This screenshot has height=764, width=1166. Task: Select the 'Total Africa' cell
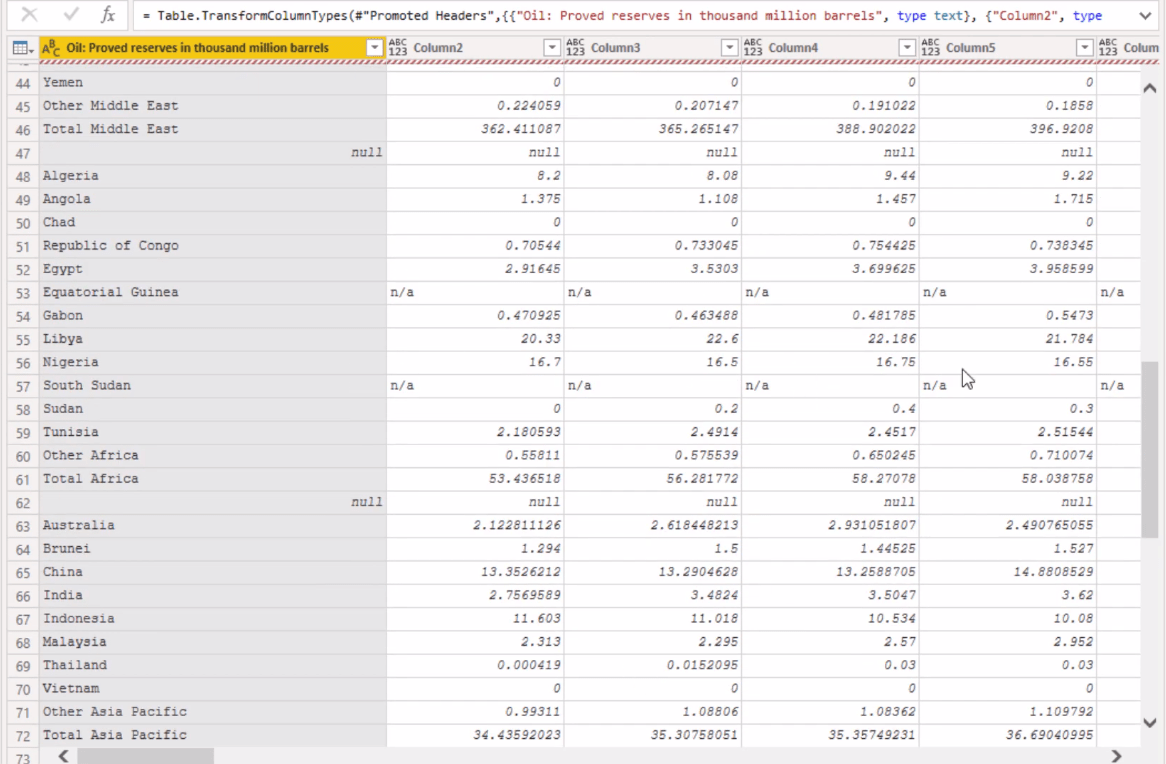(212, 479)
